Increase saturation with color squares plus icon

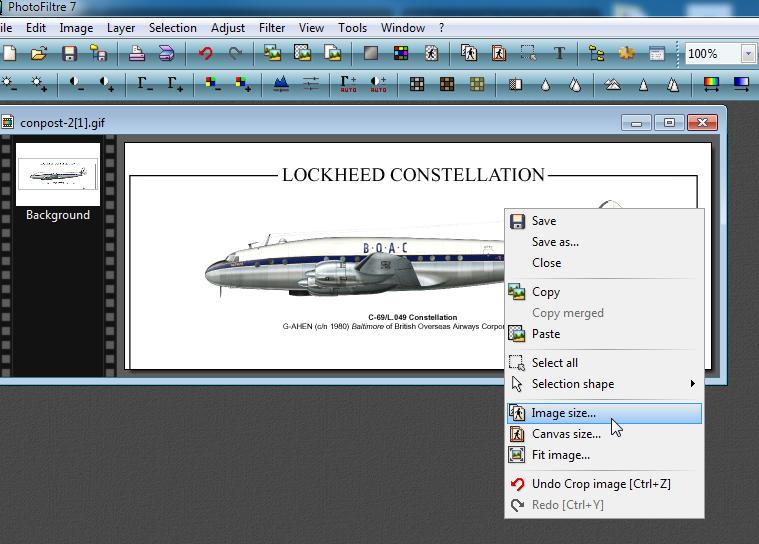(243, 84)
